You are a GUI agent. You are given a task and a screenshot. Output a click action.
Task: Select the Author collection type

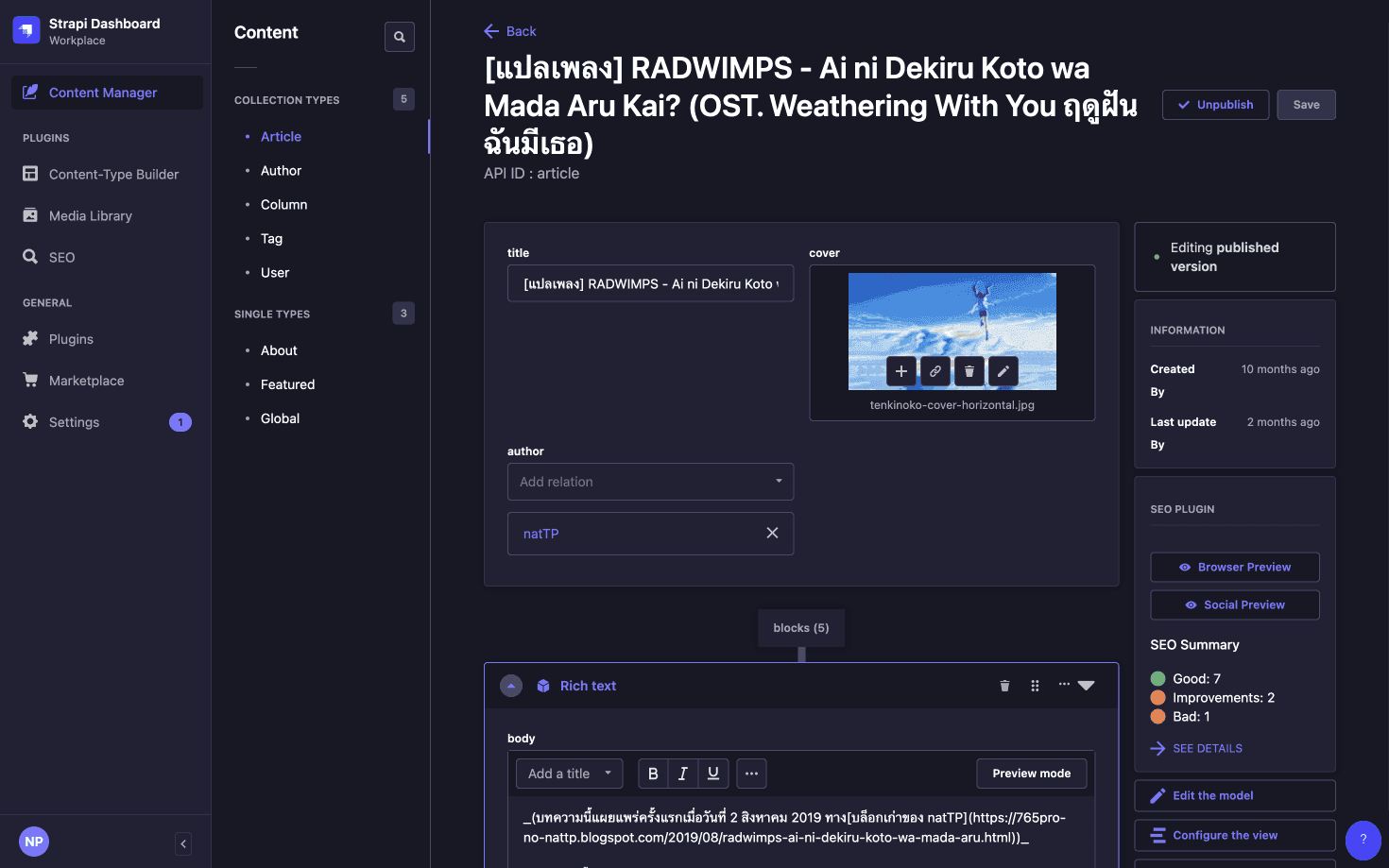click(281, 171)
